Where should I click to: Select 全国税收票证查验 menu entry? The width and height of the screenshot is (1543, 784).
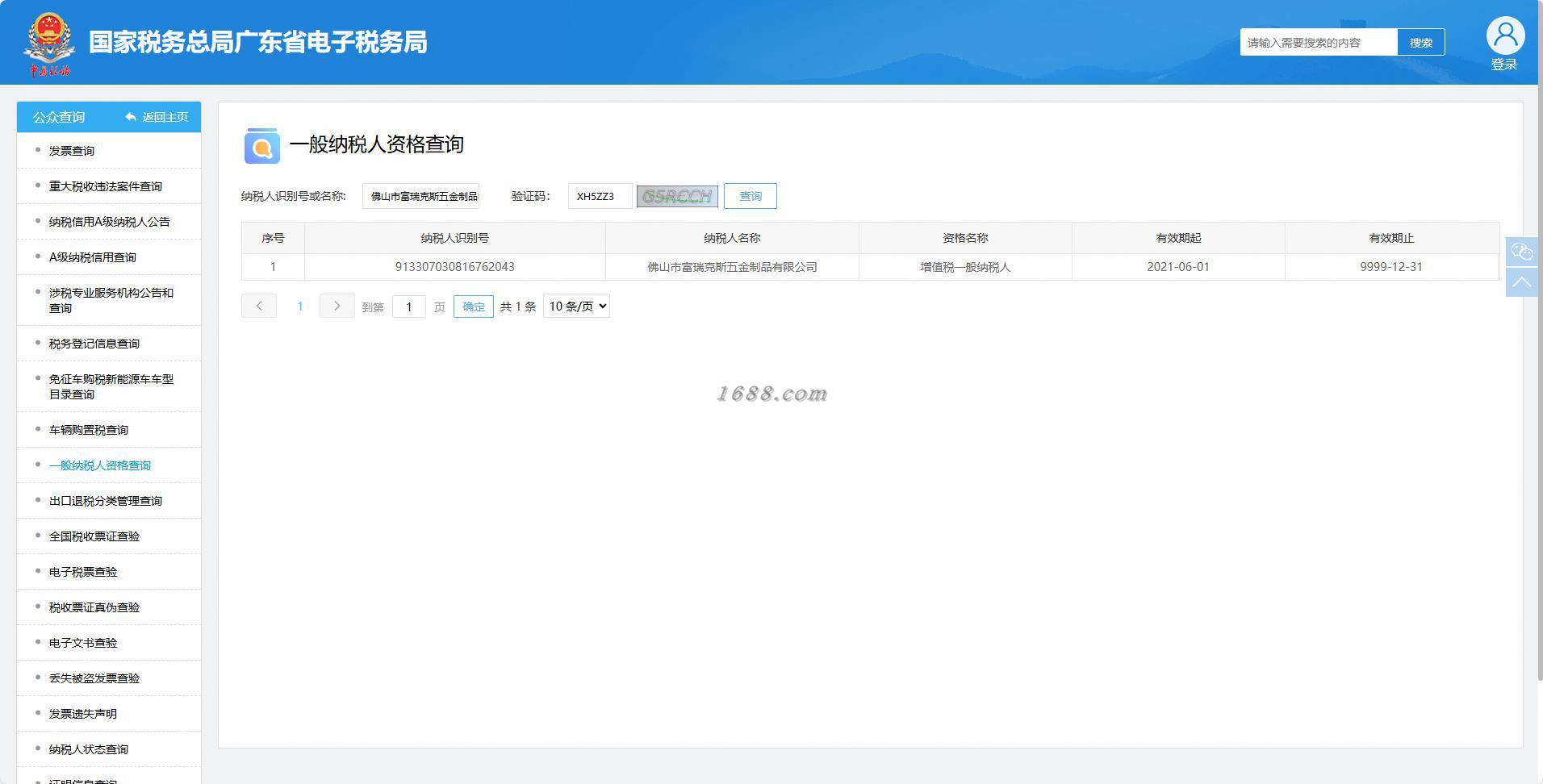click(94, 536)
